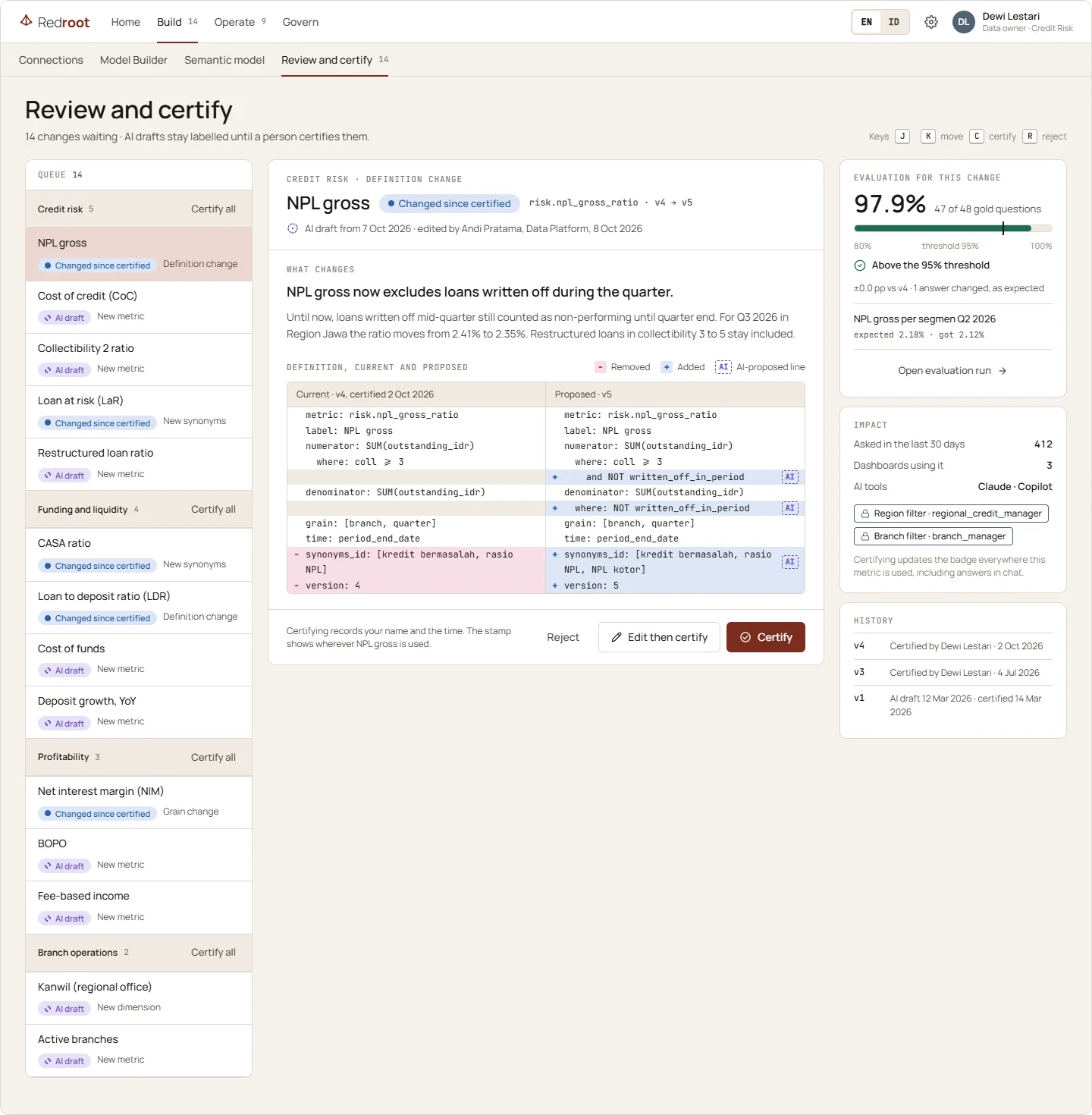This screenshot has height=1115, width=1092.
Task: Switch to the Model Builder tab
Action: click(133, 60)
